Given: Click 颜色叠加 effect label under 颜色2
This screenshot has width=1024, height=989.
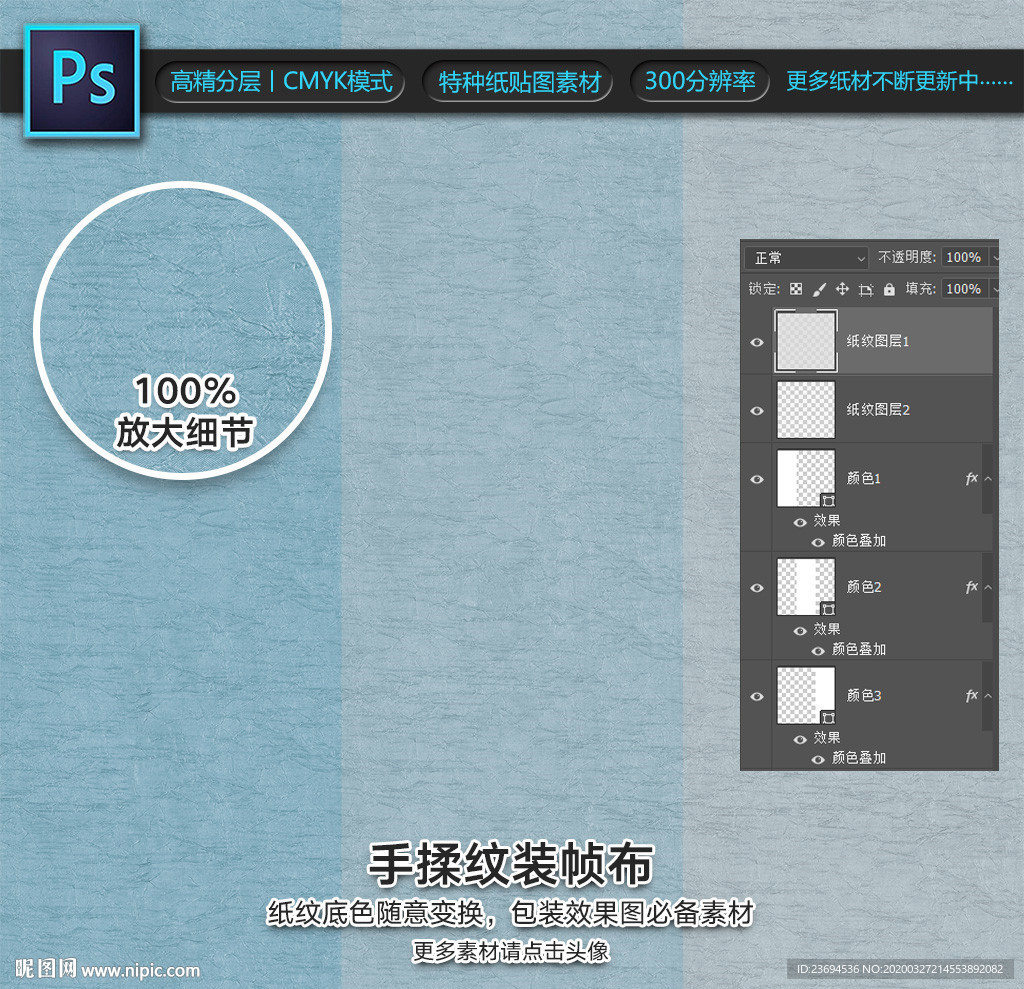Looking at the screenshot, I should pyautogui.click(x=859, y=649).
